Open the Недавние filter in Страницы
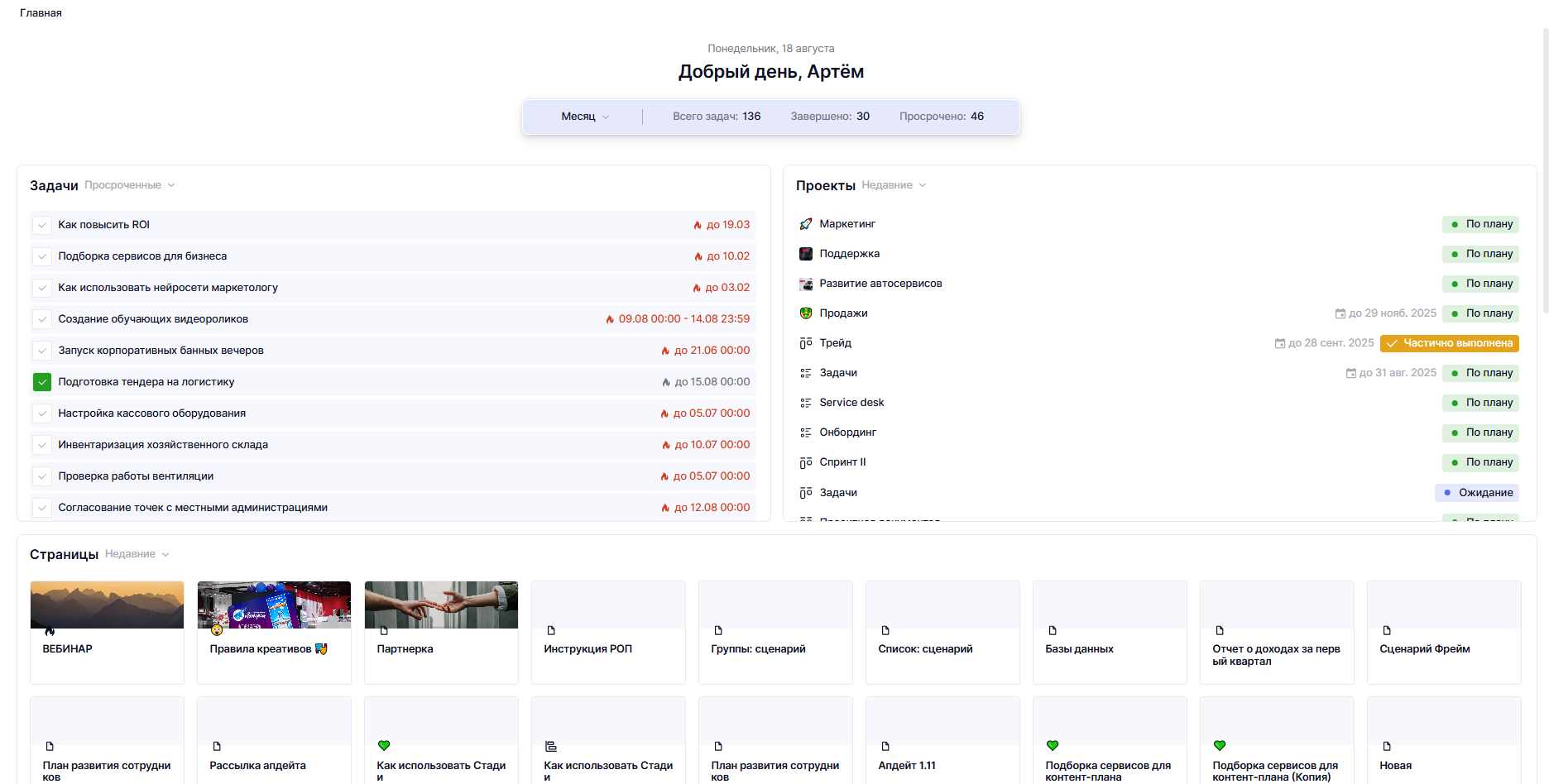1549x784 pixels. (x=137, y=554)
